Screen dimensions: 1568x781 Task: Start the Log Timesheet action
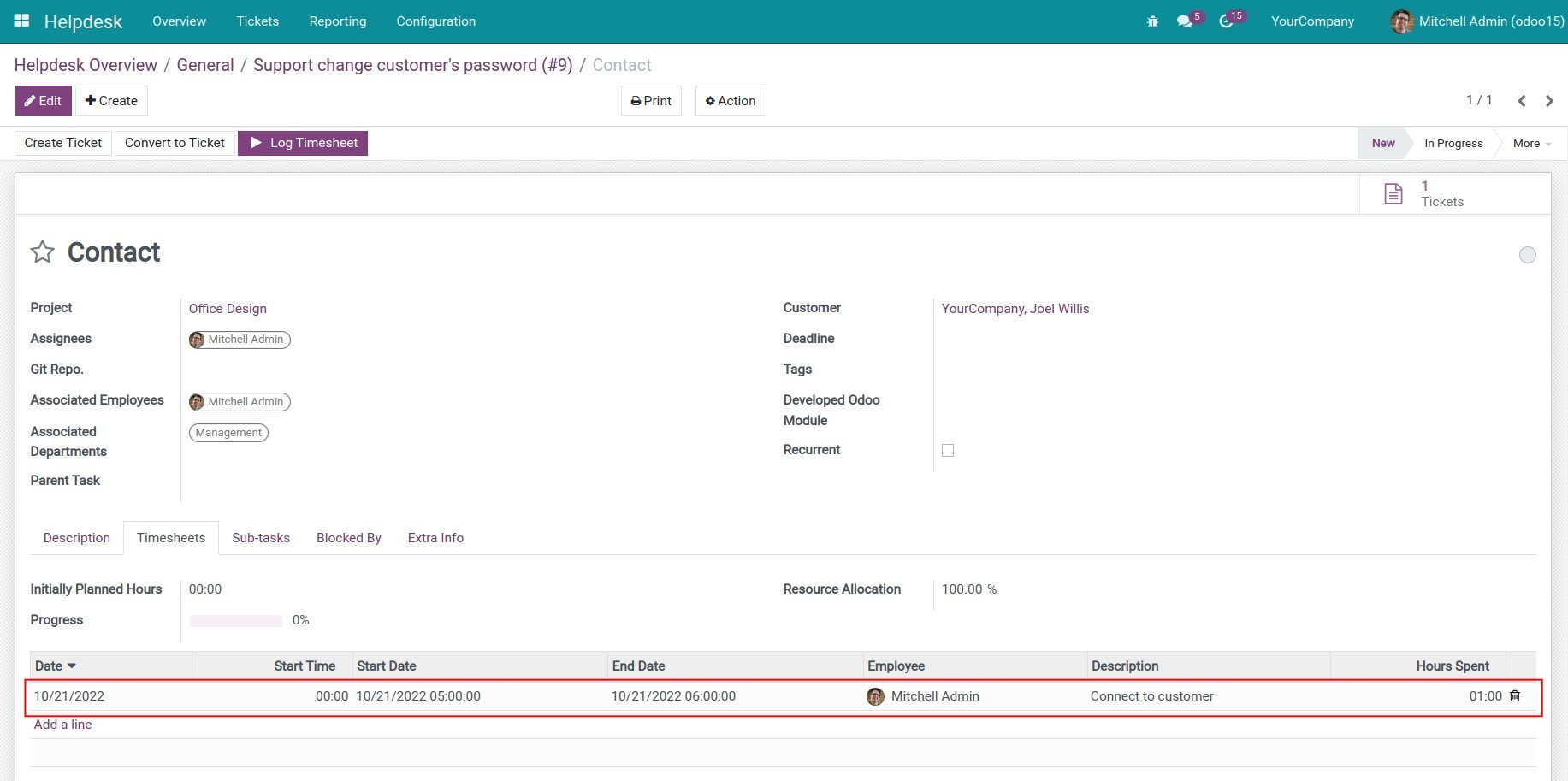(302, 143)
